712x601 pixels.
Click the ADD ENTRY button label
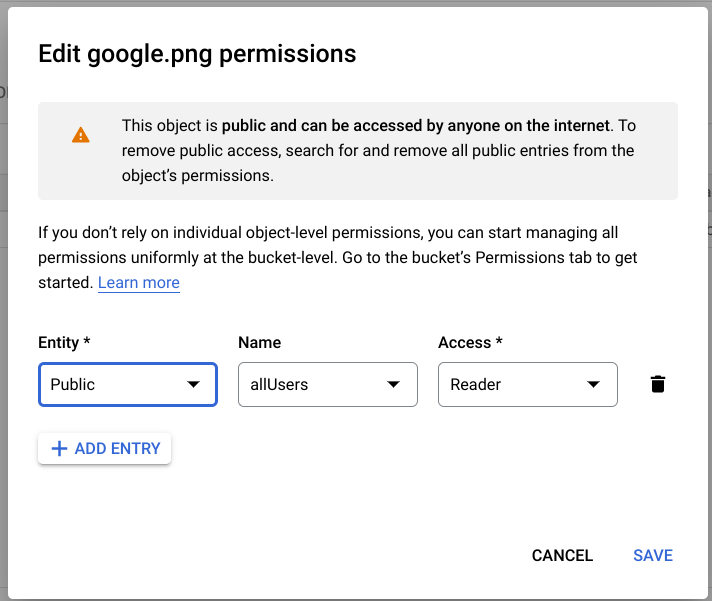point(117,449)
